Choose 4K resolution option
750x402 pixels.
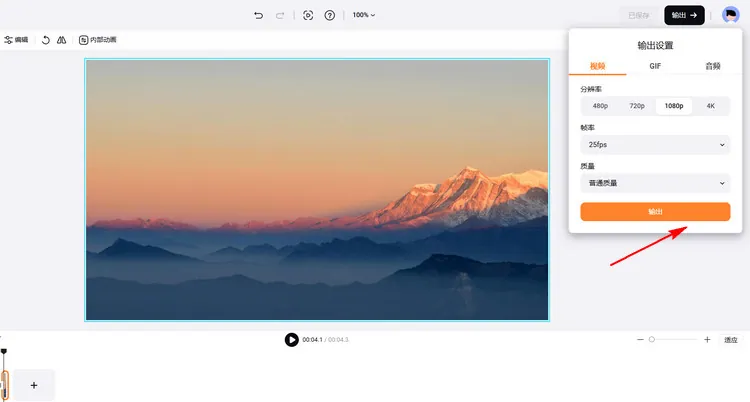(711, 105)
